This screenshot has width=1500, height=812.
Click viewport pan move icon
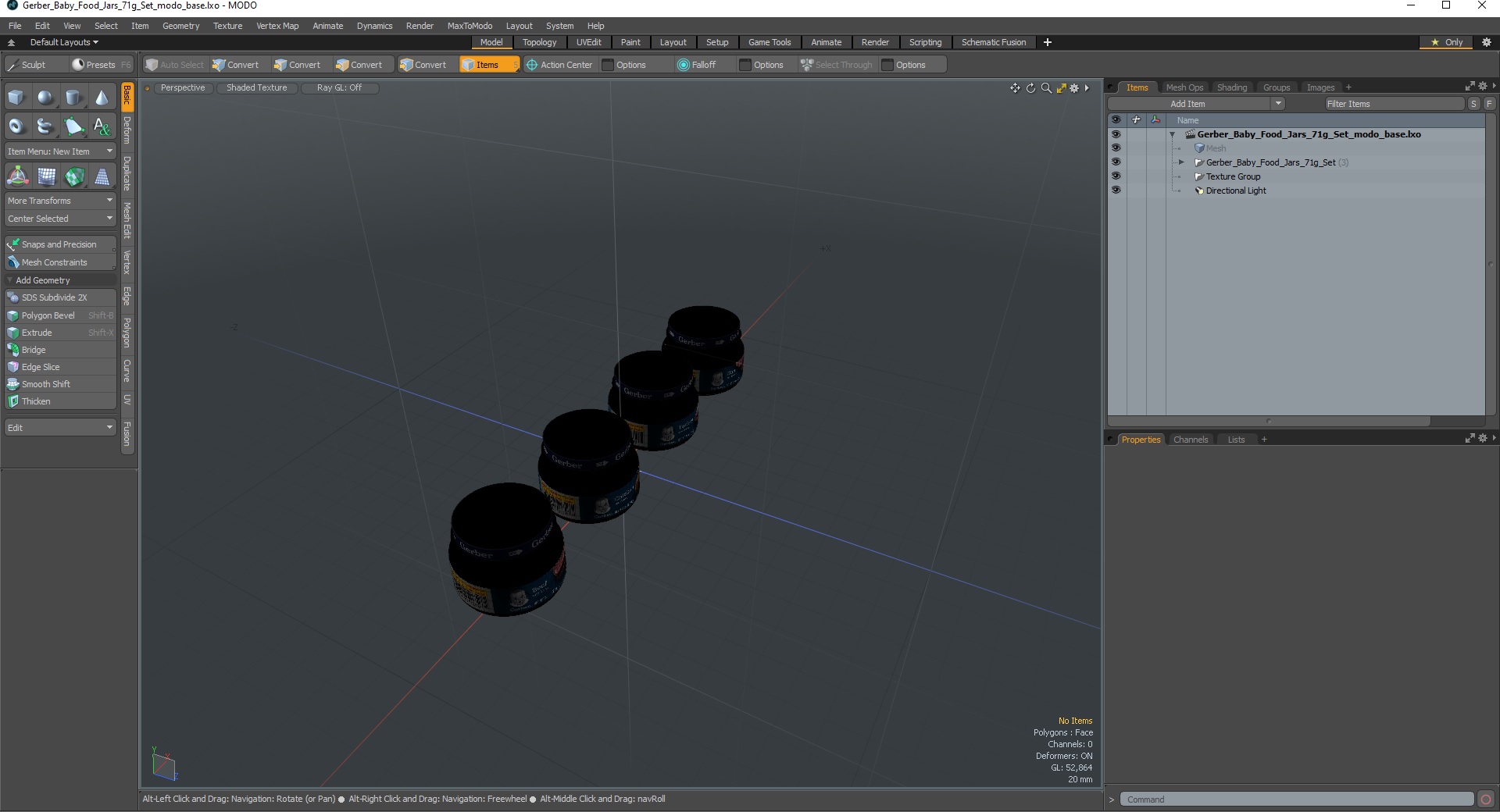tap(1015, 88)
